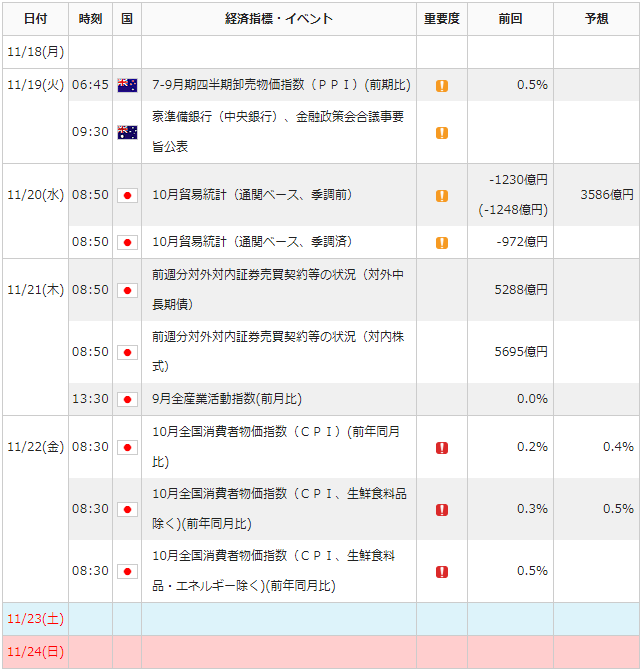The image size is (642, 671).
Task: Click the 予想 column header
Action: (597, 19)
